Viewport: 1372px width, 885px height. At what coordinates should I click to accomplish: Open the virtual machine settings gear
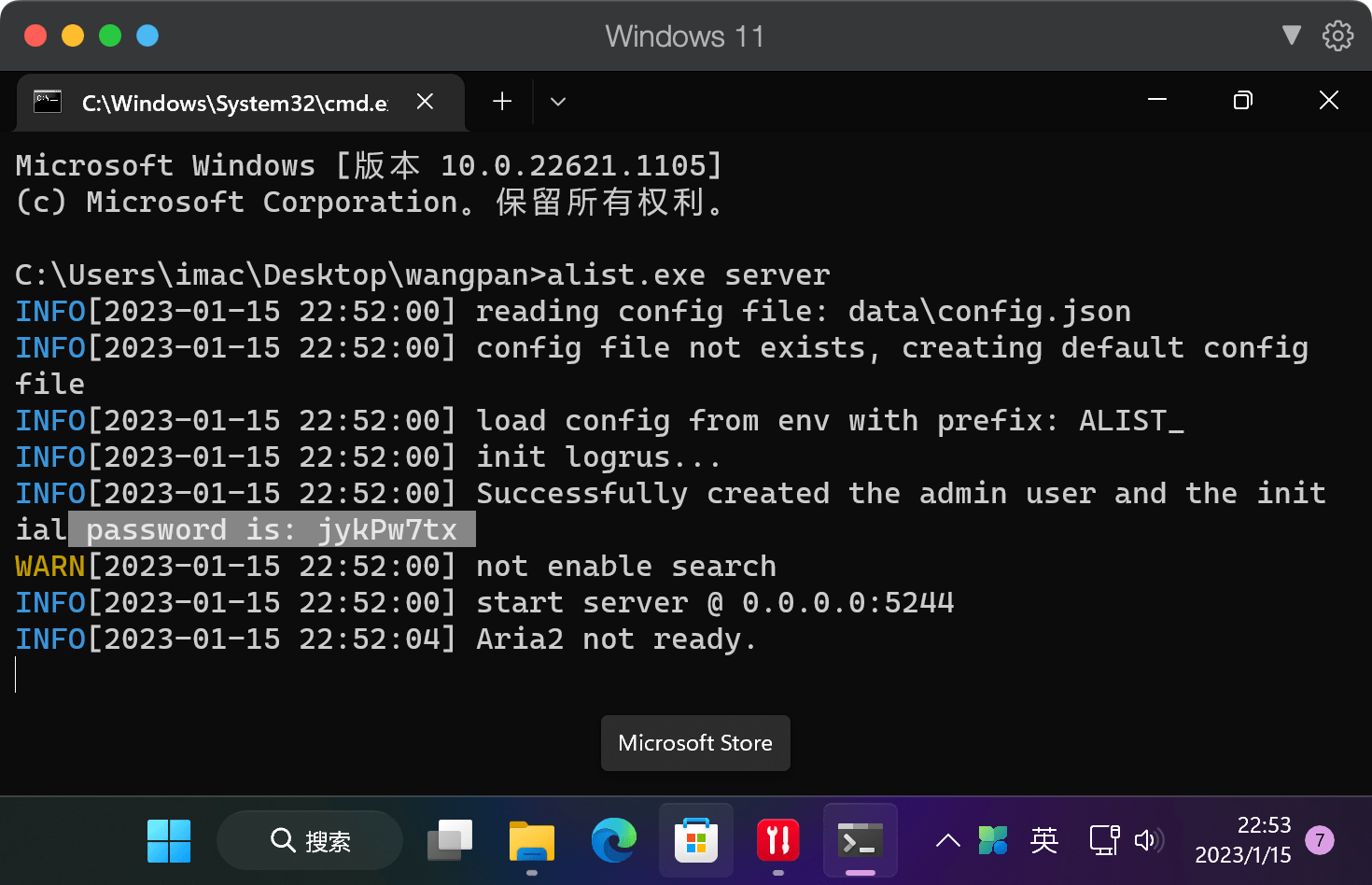click(1337, 35)
